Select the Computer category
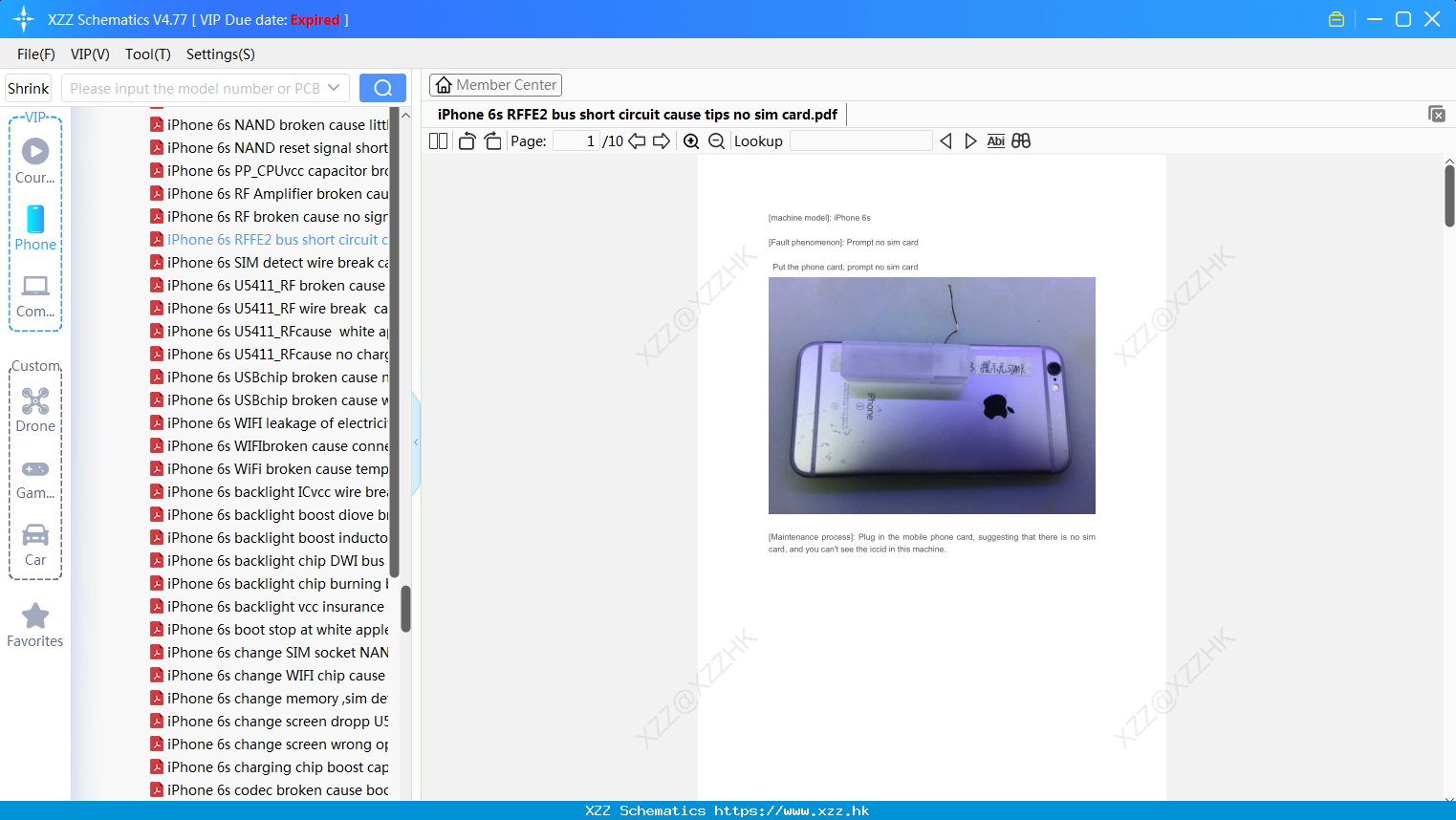This screenshot has height=820, width=1456. [x=35, y=296]
